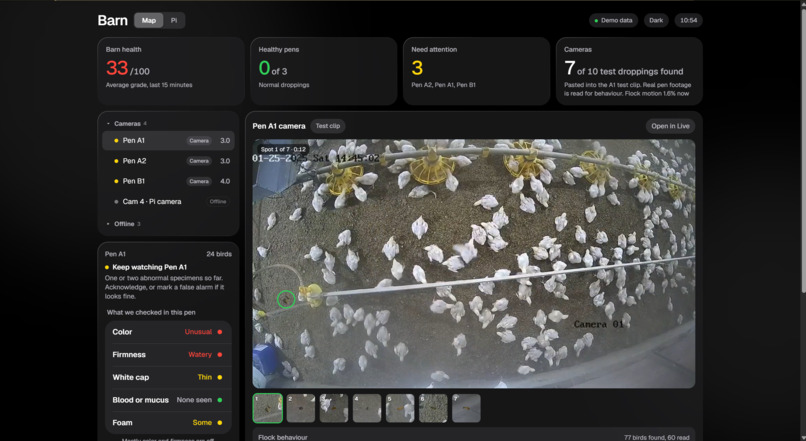Select dropping thumbnail 6
Screen dimensions: 806x441
tap(433, 408)
